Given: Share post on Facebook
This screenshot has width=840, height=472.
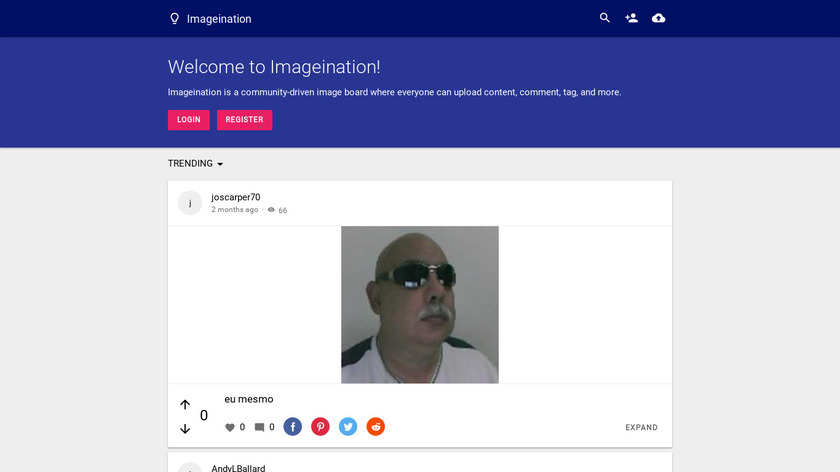Looking at the screenshot, I should click(x=293, y=427).
